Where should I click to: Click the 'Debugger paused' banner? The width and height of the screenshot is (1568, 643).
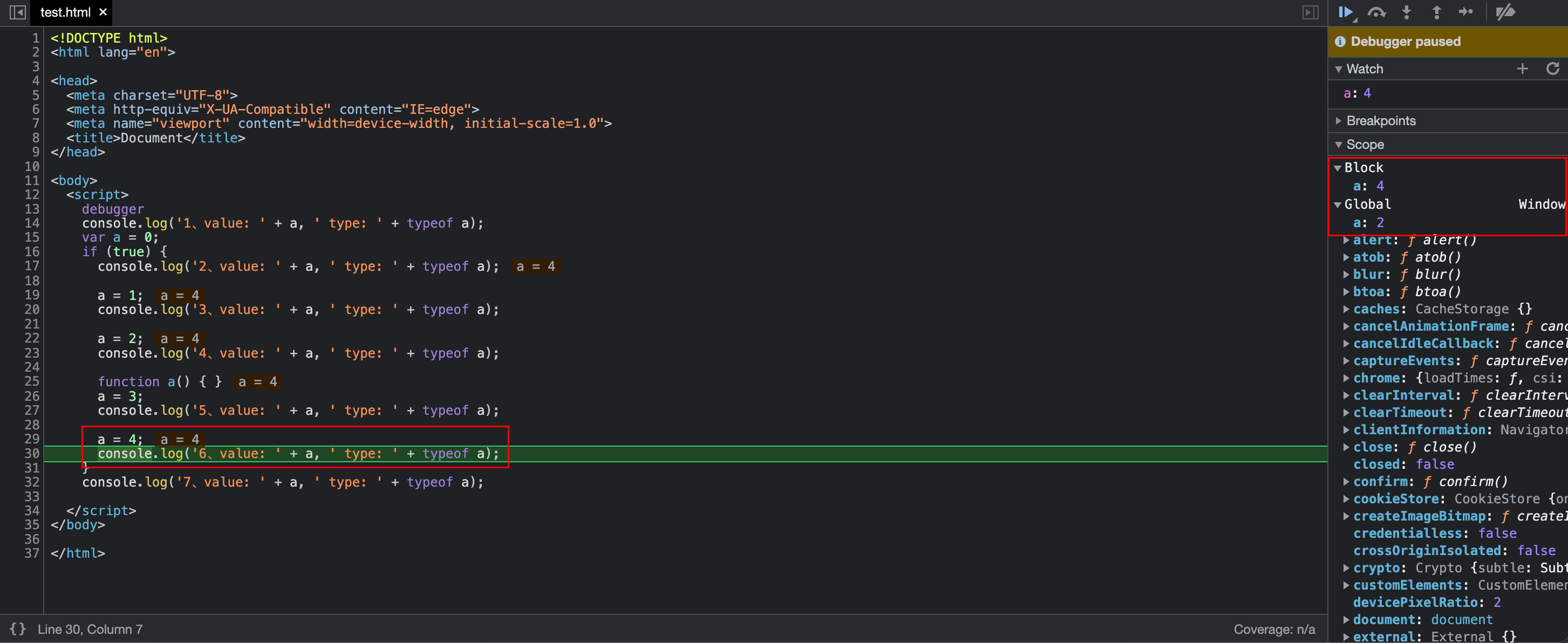[x=1448, y=42]
